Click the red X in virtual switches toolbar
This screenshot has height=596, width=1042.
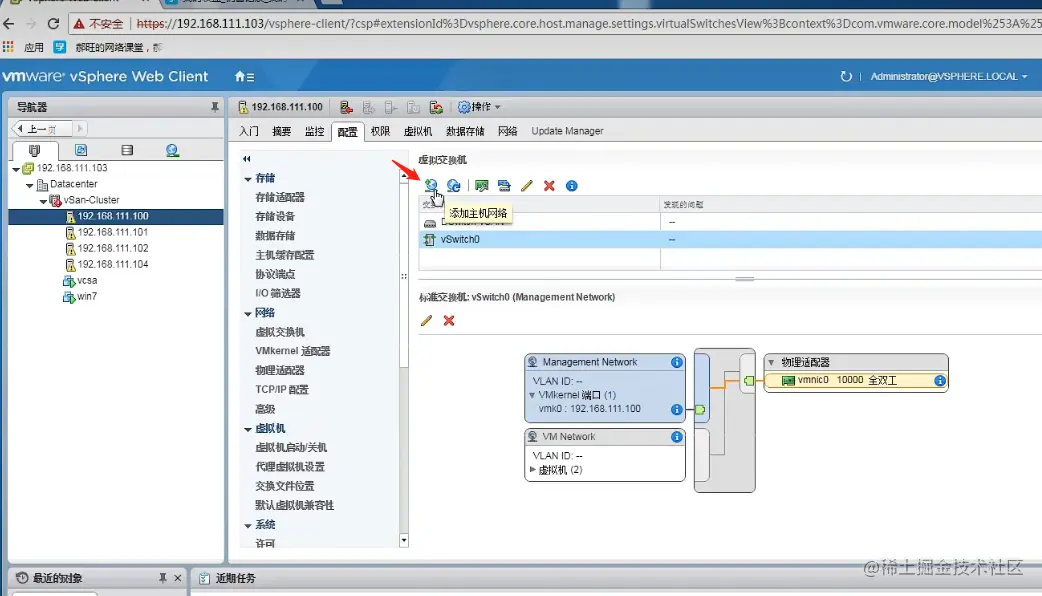pyautogui.click(x=549, y=185)
